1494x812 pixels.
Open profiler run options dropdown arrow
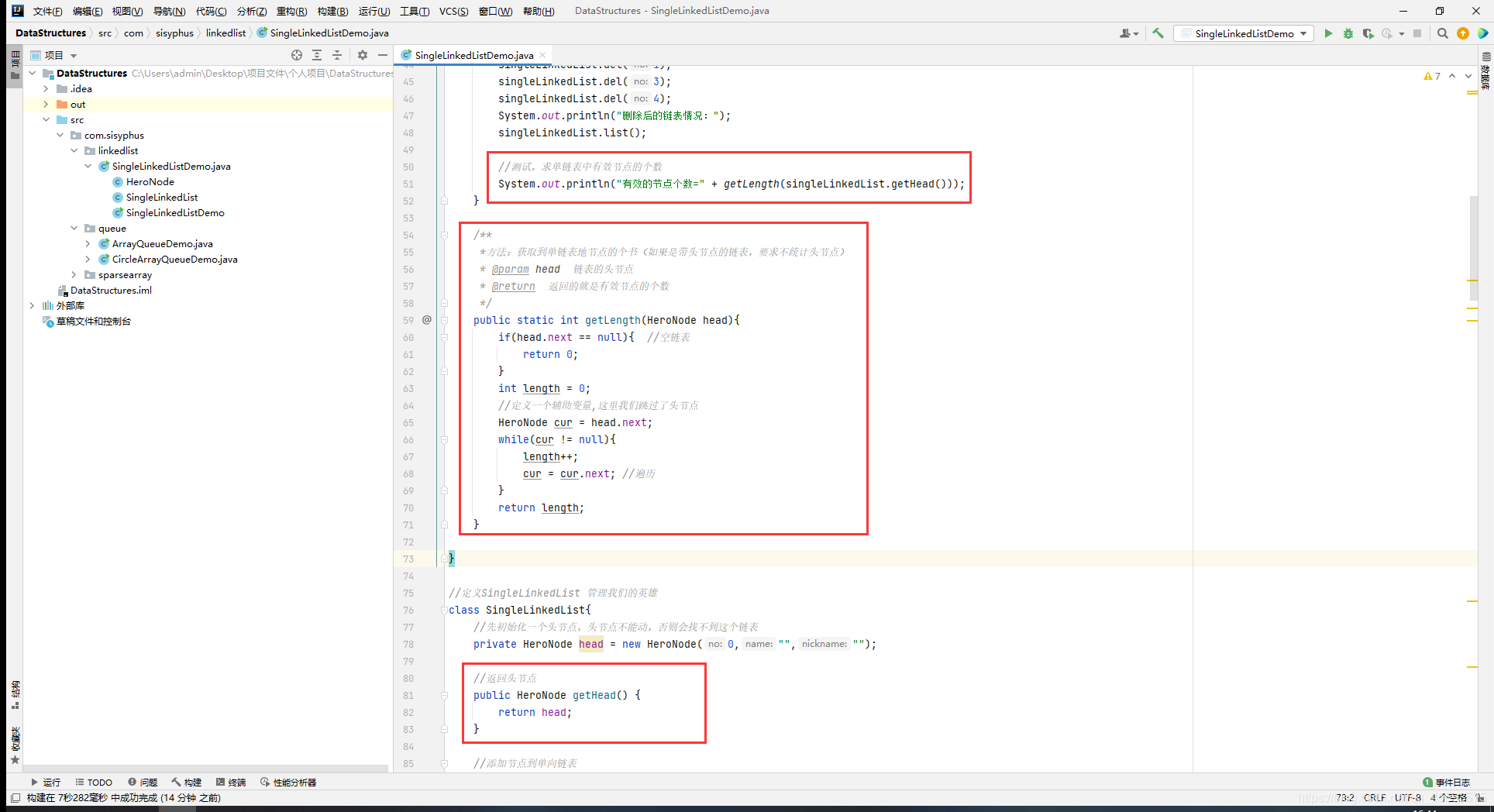click(x=1402, y=33)
